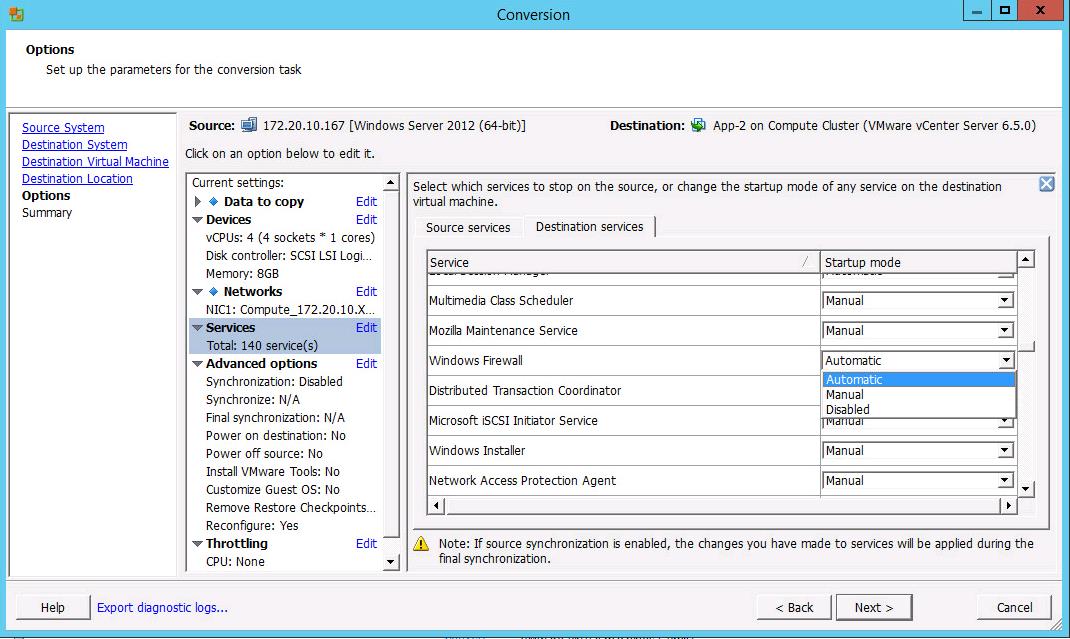Open startup mode dropdown for Mozilla Maintenance Service

coord(1004,330)
